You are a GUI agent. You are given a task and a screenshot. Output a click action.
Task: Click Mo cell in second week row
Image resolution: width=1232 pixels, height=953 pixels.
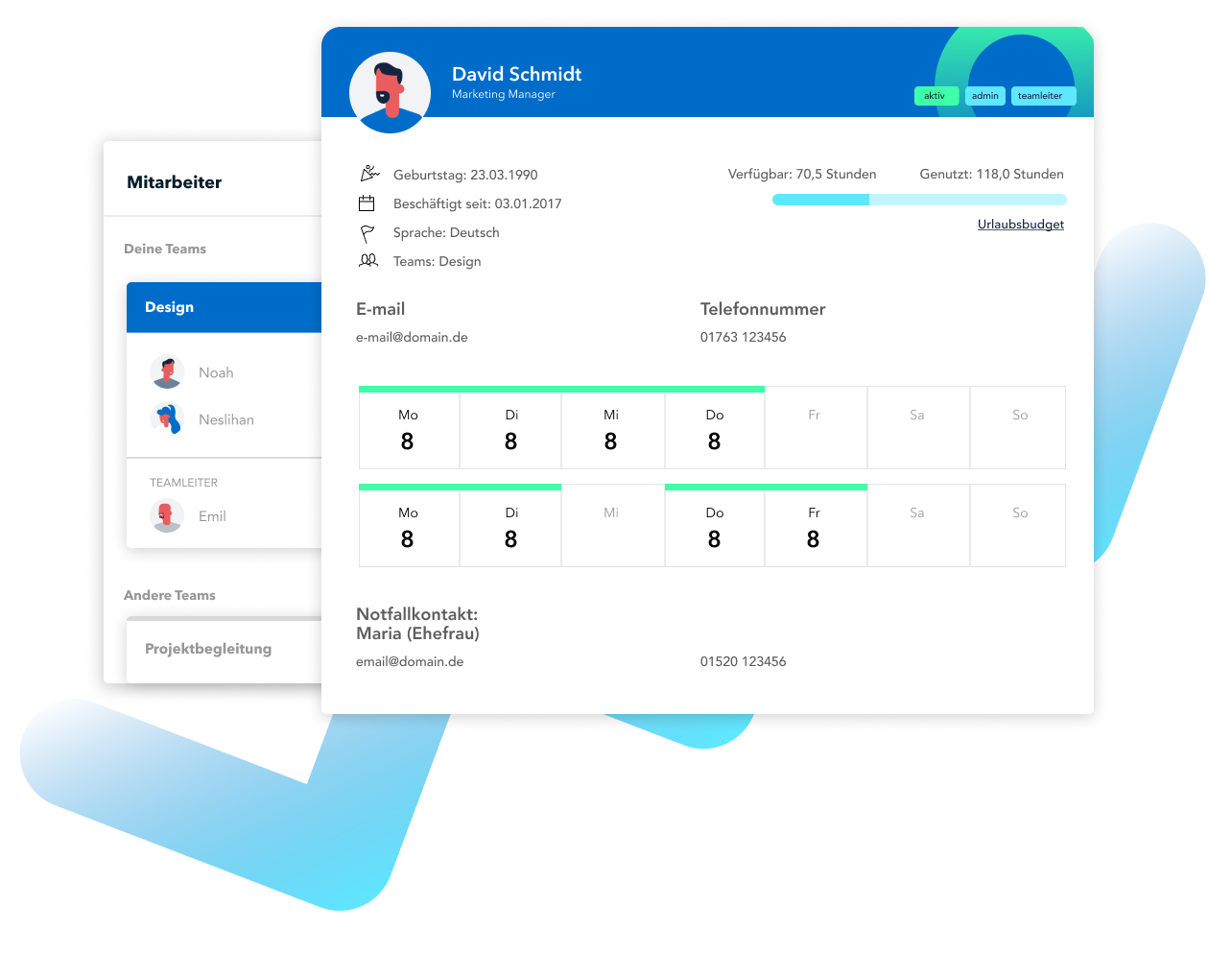coord(409,526)
